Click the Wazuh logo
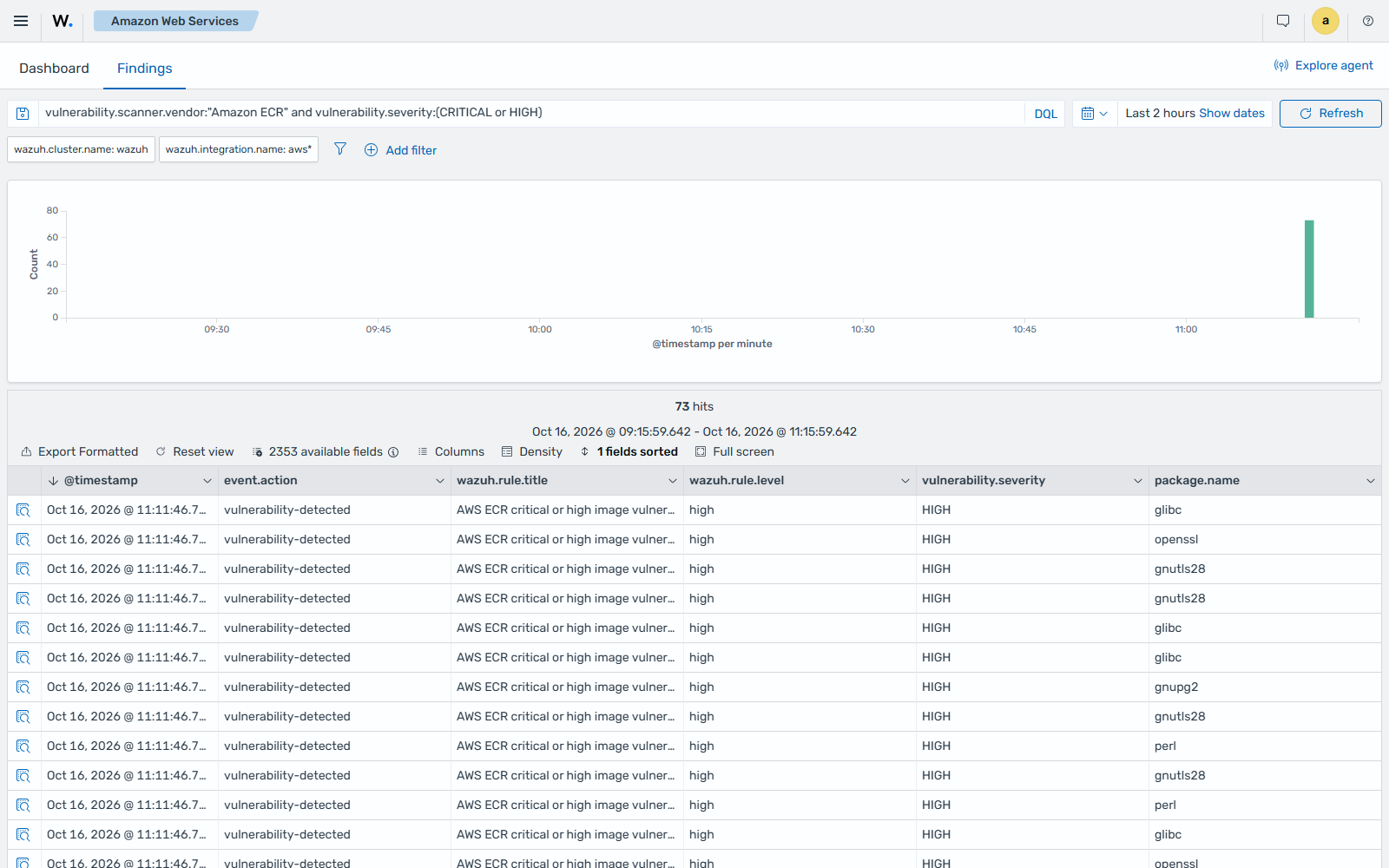The width and height of the screenshot is (1389, 868). (63, 21)
